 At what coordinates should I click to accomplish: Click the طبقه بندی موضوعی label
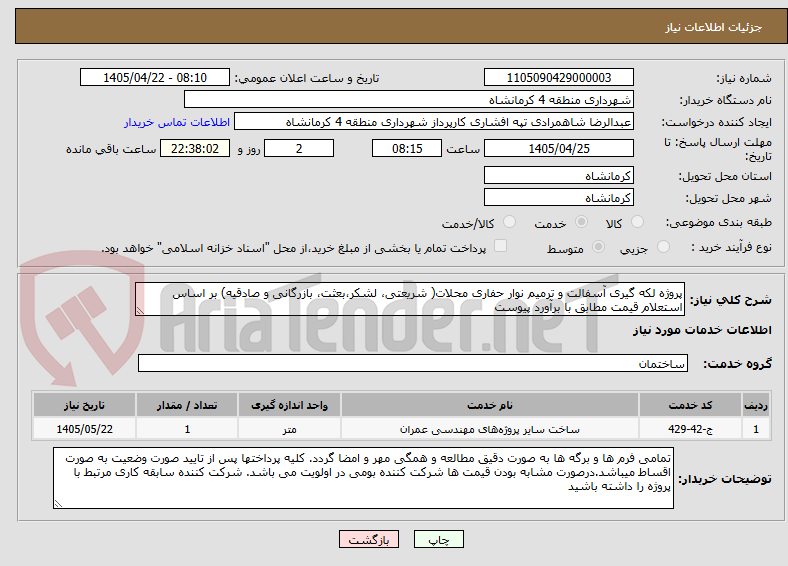tap(719, 222)
